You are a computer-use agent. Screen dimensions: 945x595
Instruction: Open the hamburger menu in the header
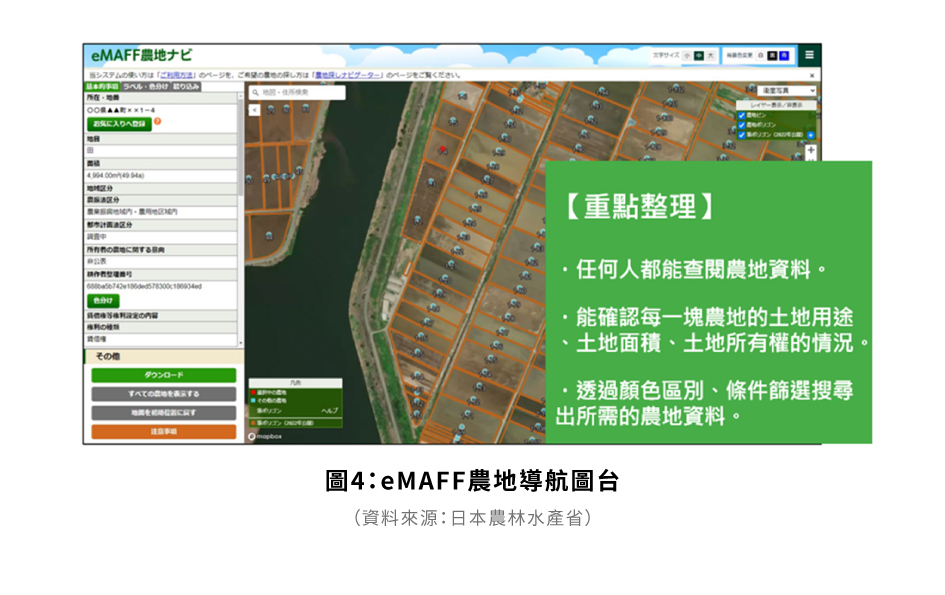click(x=809, y=55)
